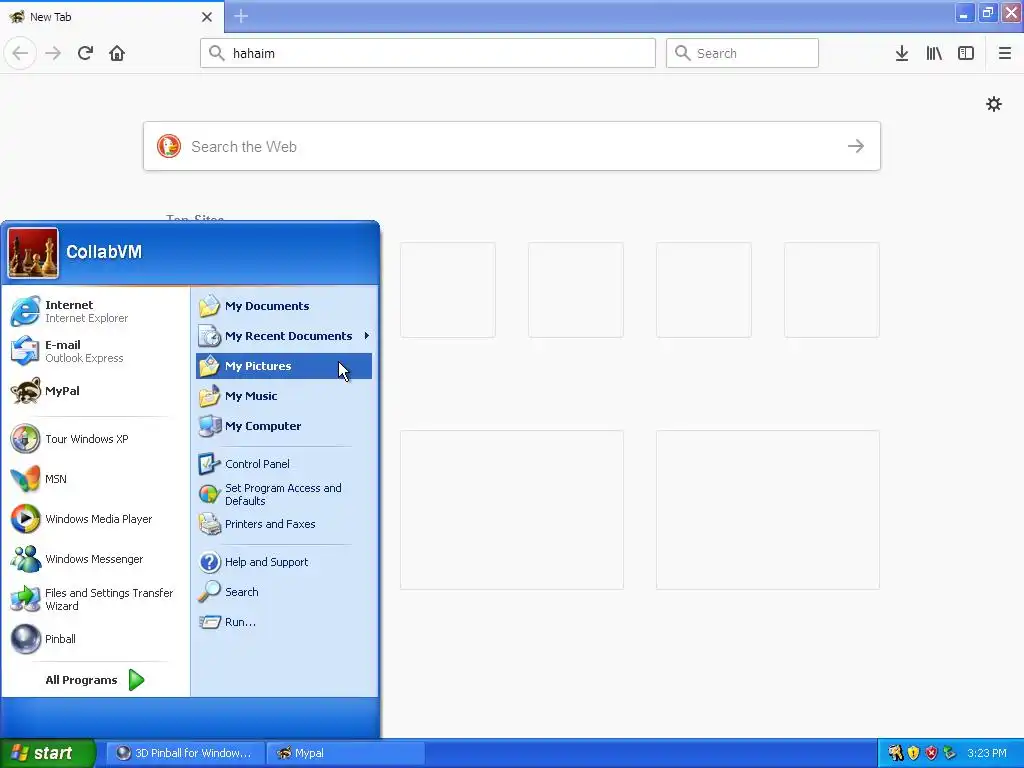The width and height of the screenshot is (1024, 768).
Task: Click the yellow security shield tray icon
Action: click(x=914, y=753)
